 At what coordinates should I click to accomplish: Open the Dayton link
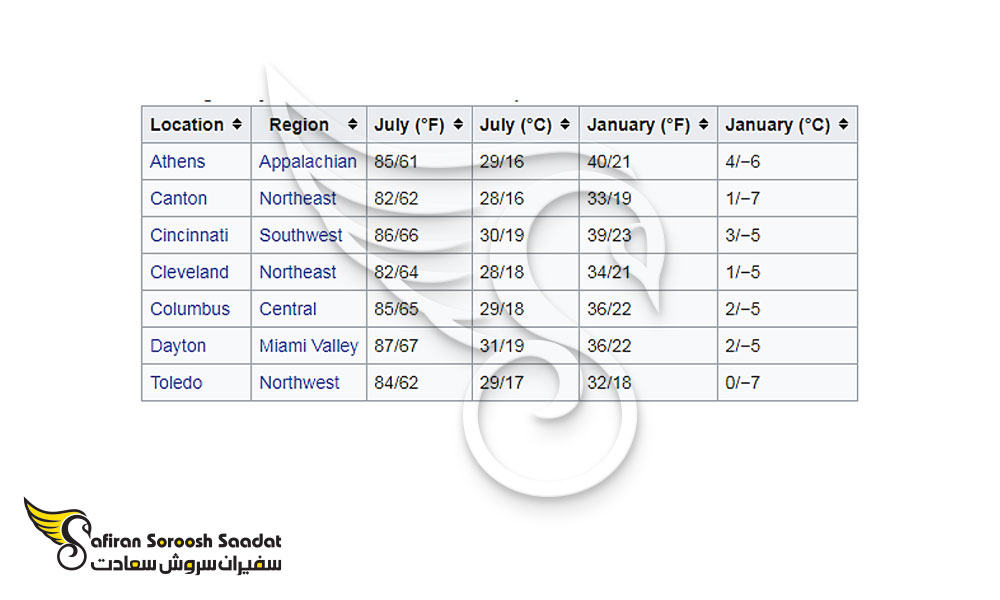178,346
